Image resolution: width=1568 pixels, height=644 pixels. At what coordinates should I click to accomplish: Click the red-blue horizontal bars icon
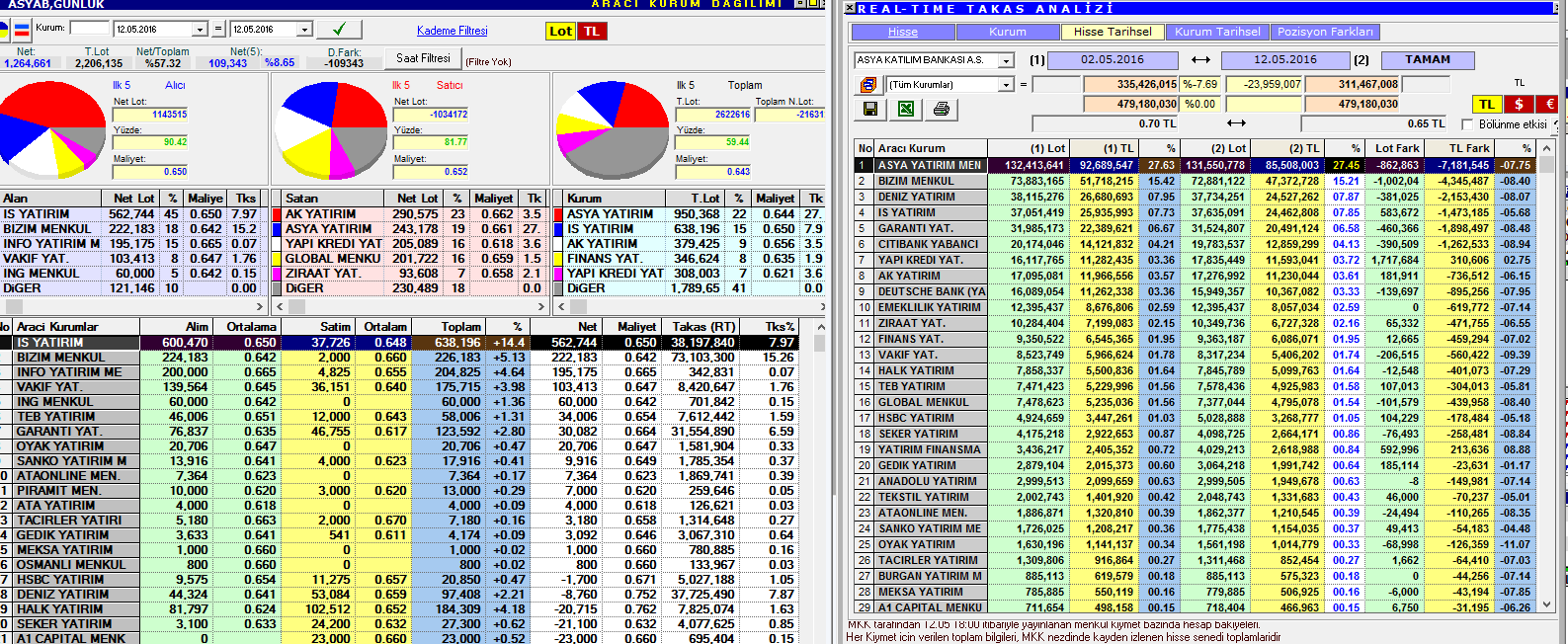[x=20, y=29]
